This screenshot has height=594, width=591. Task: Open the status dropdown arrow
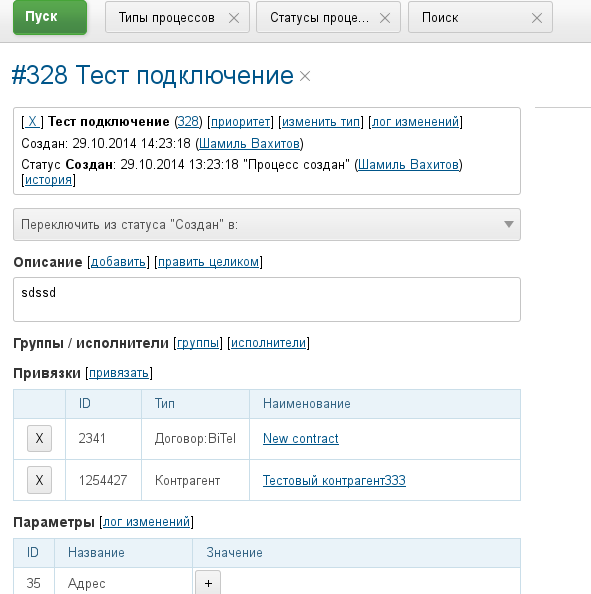[x=509, y=224]
